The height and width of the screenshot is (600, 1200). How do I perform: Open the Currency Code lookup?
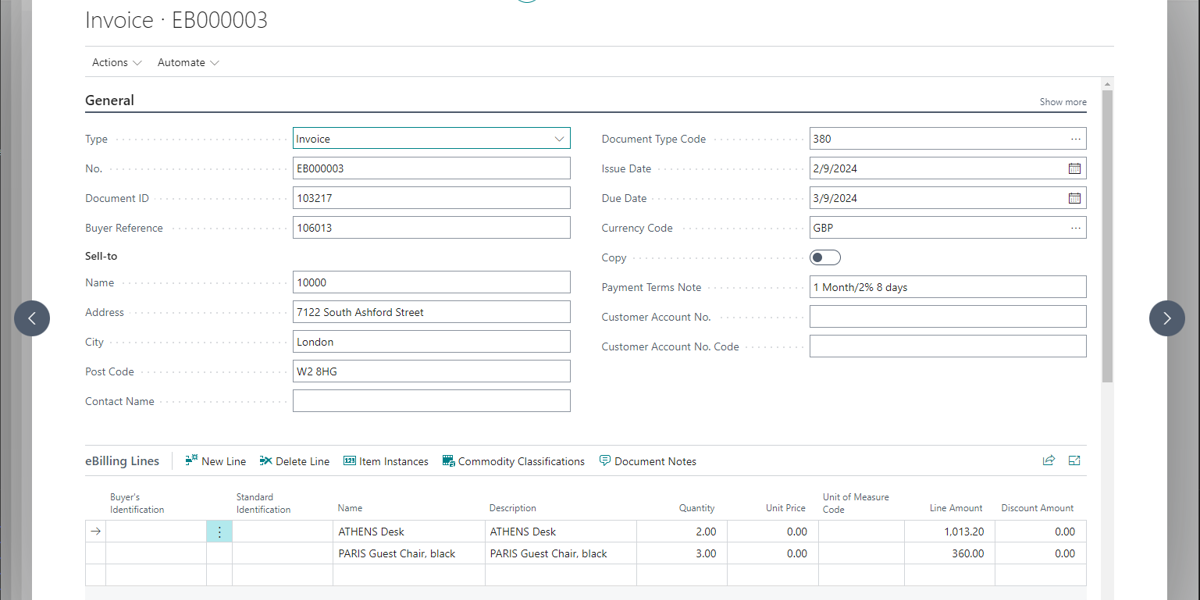(x=1075, y=228)
